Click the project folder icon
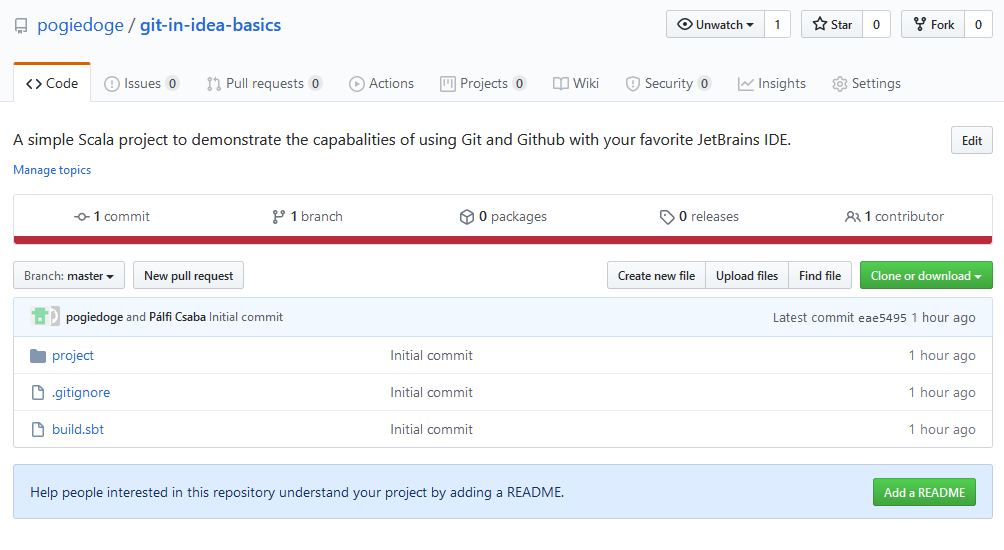This screenshot has width=1004, height=550. point(38,355)
